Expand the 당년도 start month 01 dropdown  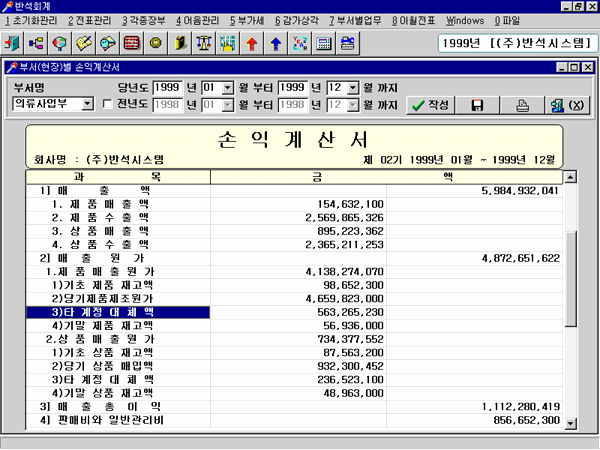click(x=228, y=88)
